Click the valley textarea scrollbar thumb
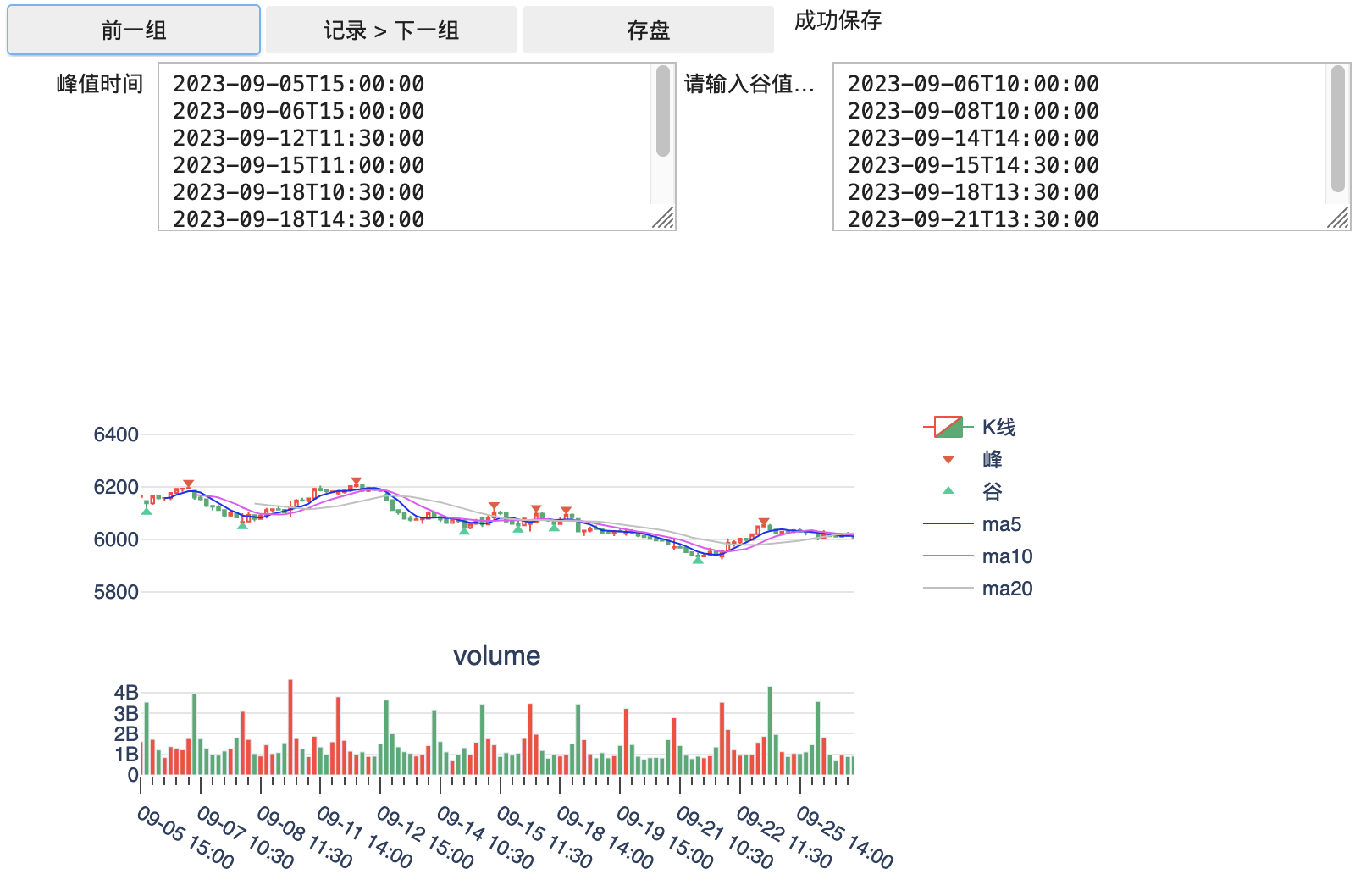The width and height of the screenshot is (1355, 896). 1338,129
